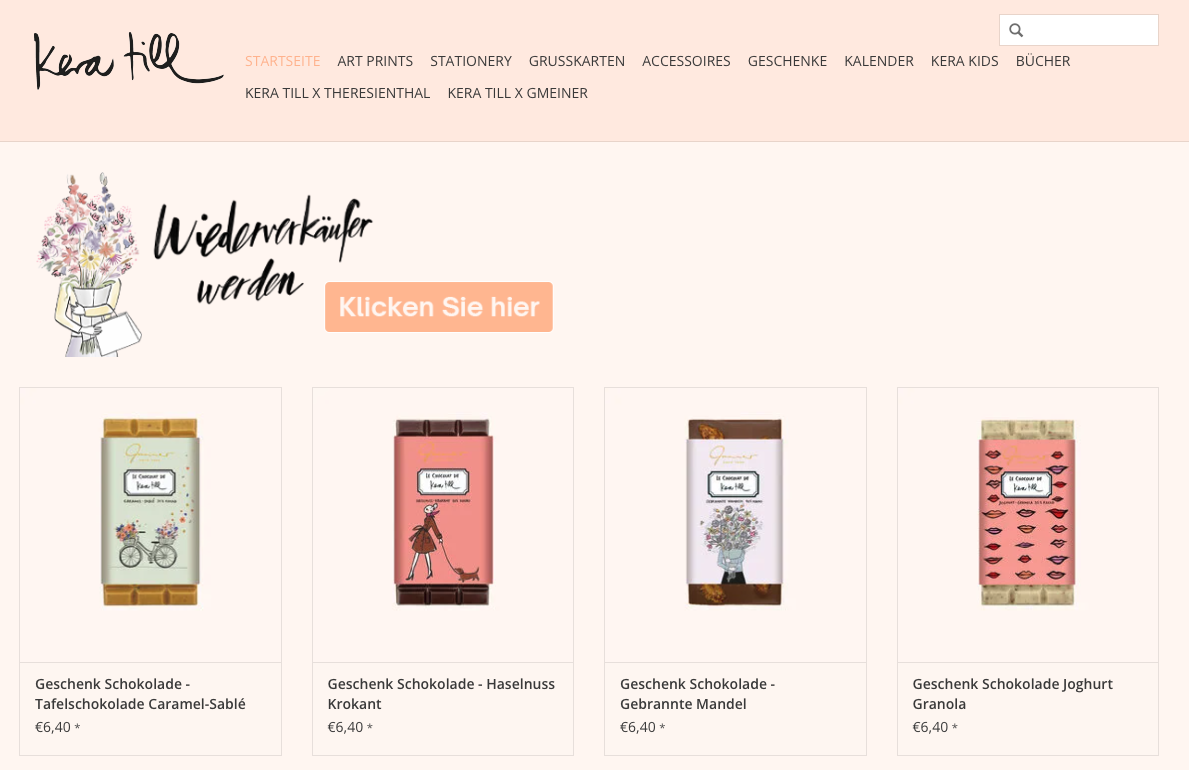
Task: Open the Startseite menu item
Action: point(282,61)
